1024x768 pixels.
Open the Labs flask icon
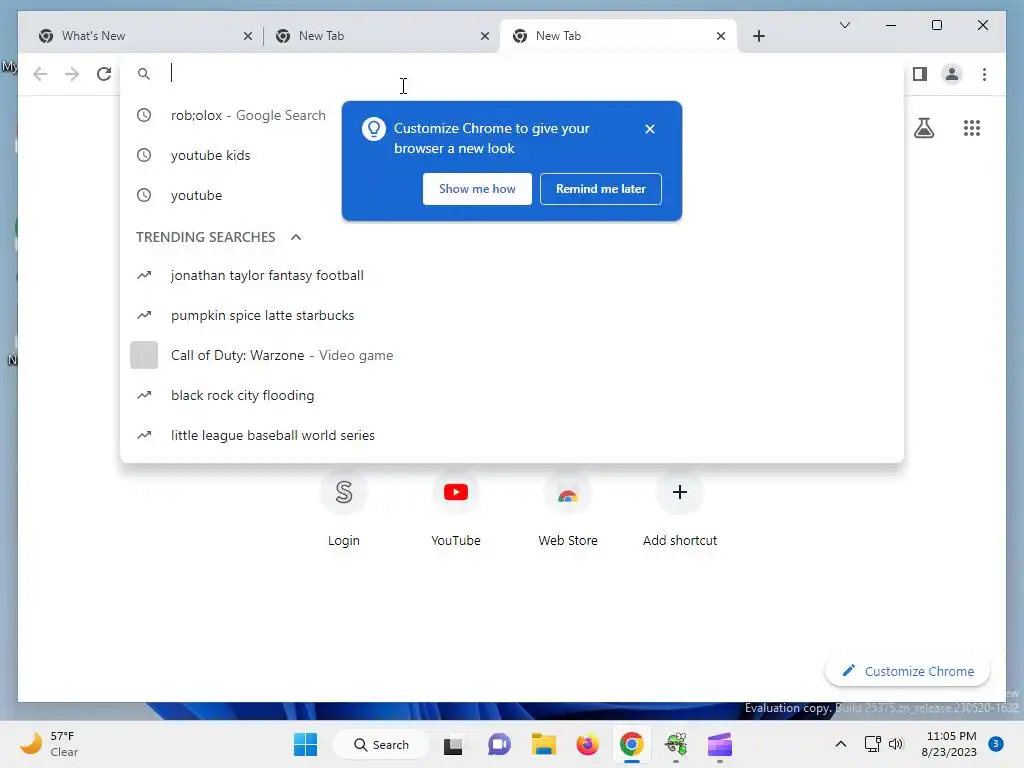pyautogui.click(x=923, y=128)
